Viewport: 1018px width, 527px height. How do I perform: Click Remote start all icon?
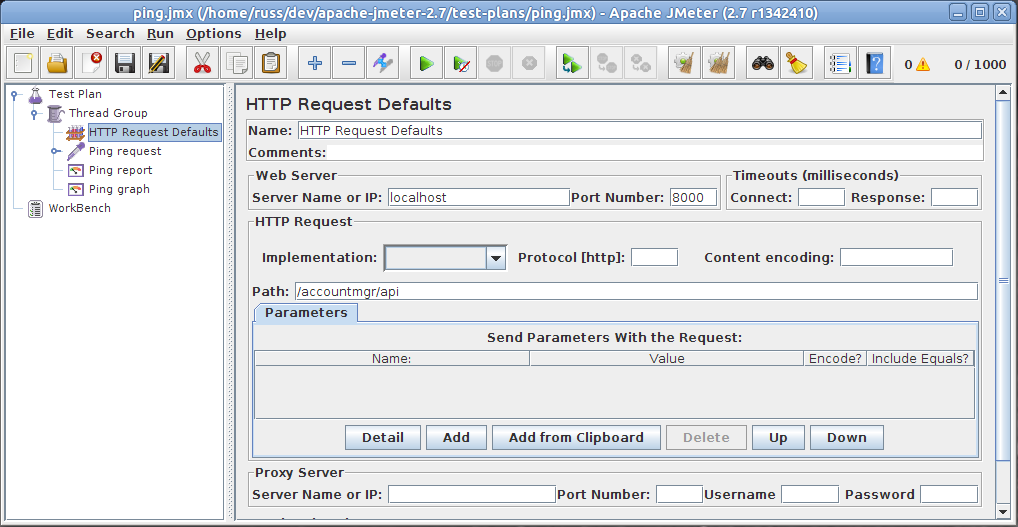tap(573, 63)
